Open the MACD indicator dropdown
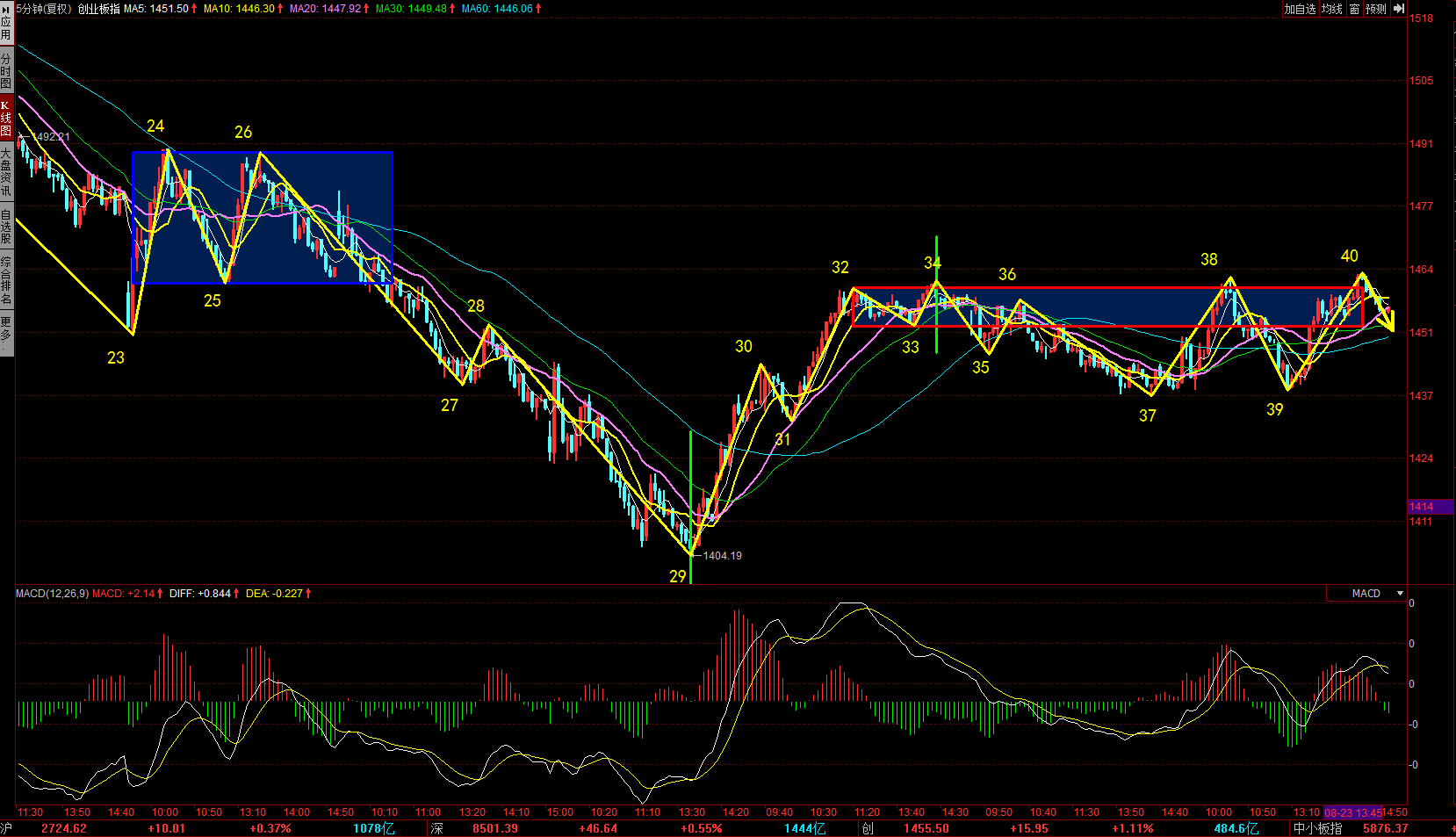Screen dimensions: 1456x837 pos(1400,594)
